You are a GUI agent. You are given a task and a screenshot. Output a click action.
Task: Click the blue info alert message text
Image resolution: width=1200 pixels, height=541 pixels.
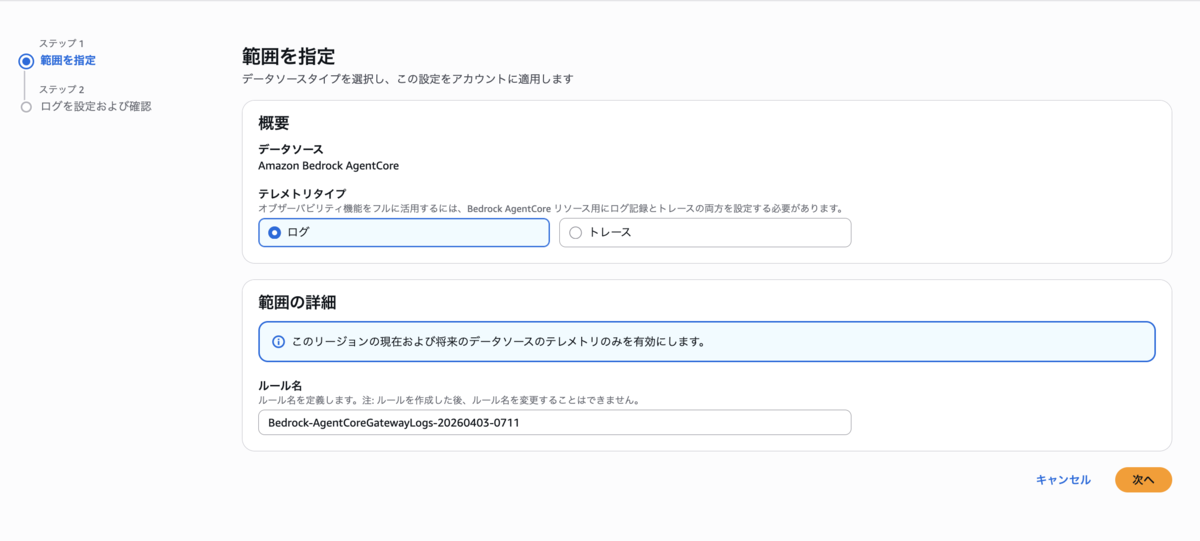pyautogui.click(x=499, y=341)
